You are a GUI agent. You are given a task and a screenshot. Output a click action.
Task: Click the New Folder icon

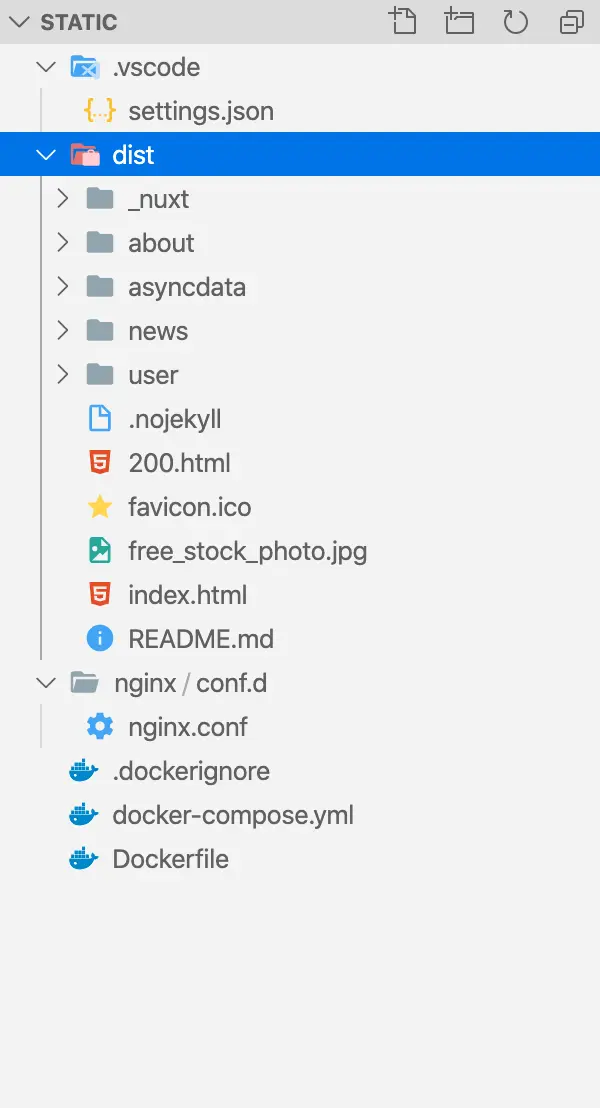click(459, 22)
